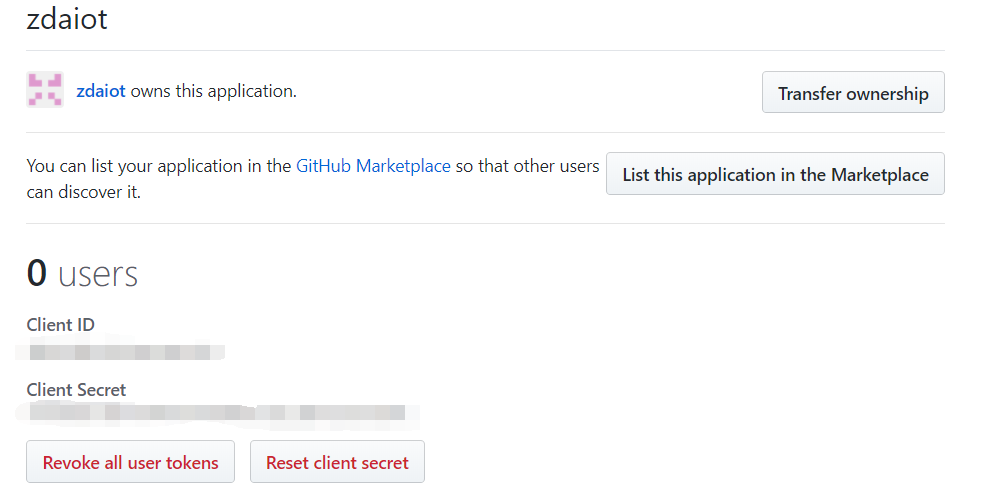Click the Client Secret label
This screenshot has height=498, width=986.
click(x=77, y=389)
